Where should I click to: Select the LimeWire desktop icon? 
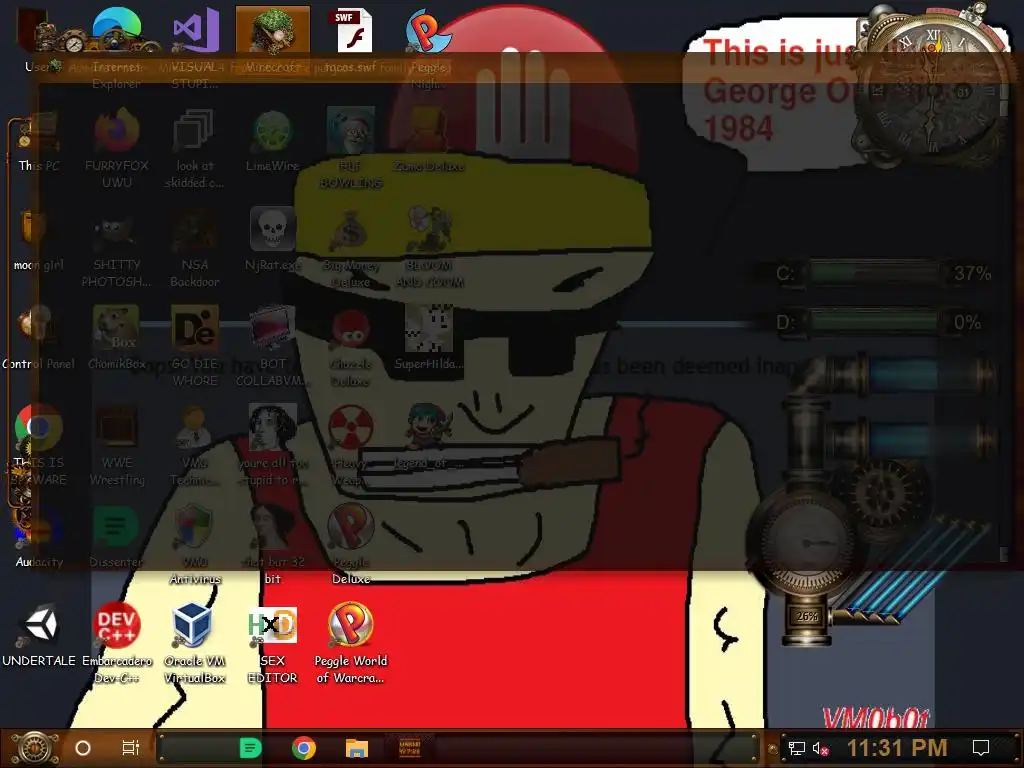[x=273, y=142]
